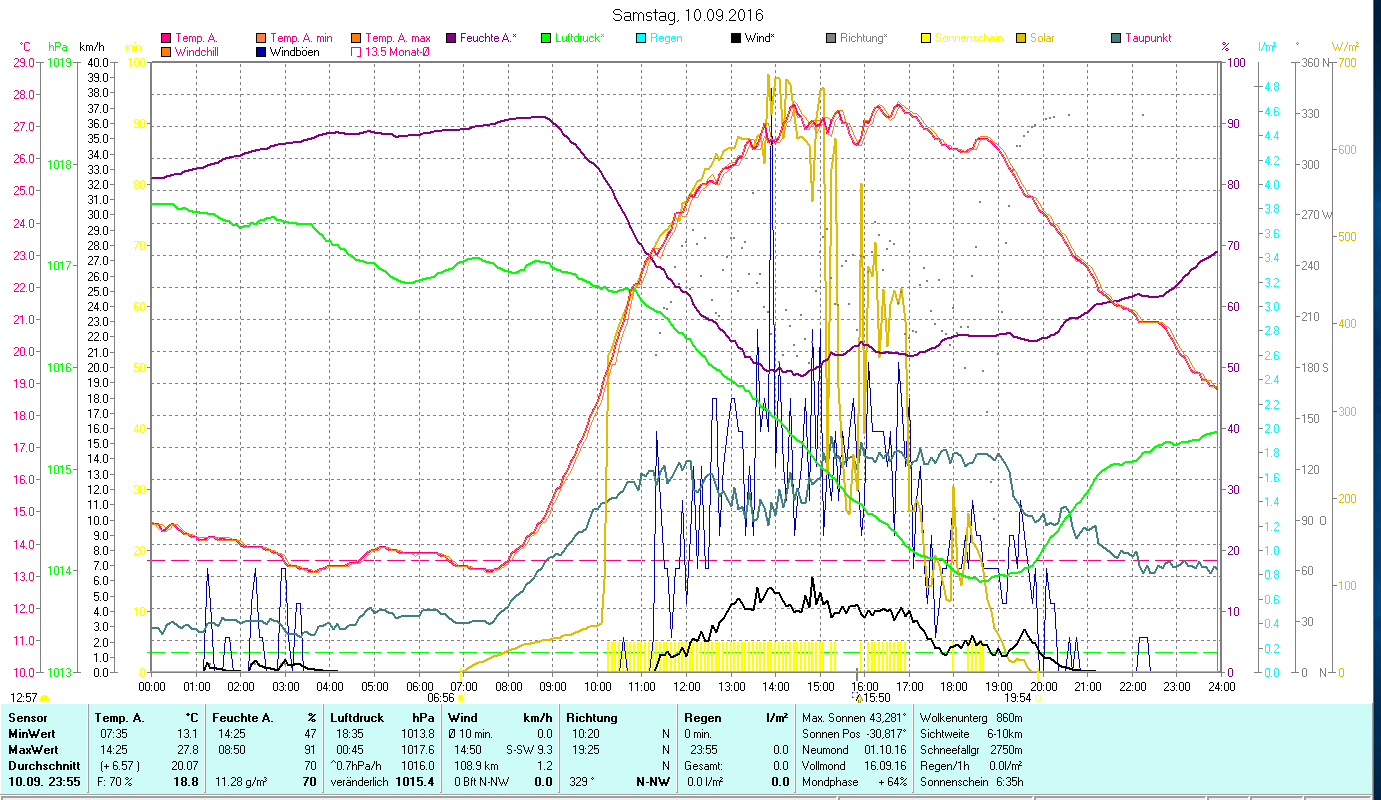Click the Sichtweite 6-10km entry
The image size is (1381, 800).
coord(971,734)
